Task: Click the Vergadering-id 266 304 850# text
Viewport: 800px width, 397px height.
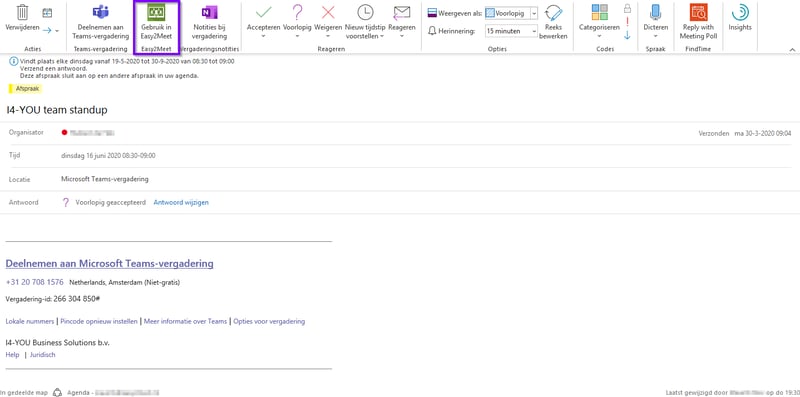Action: (53, 299)
